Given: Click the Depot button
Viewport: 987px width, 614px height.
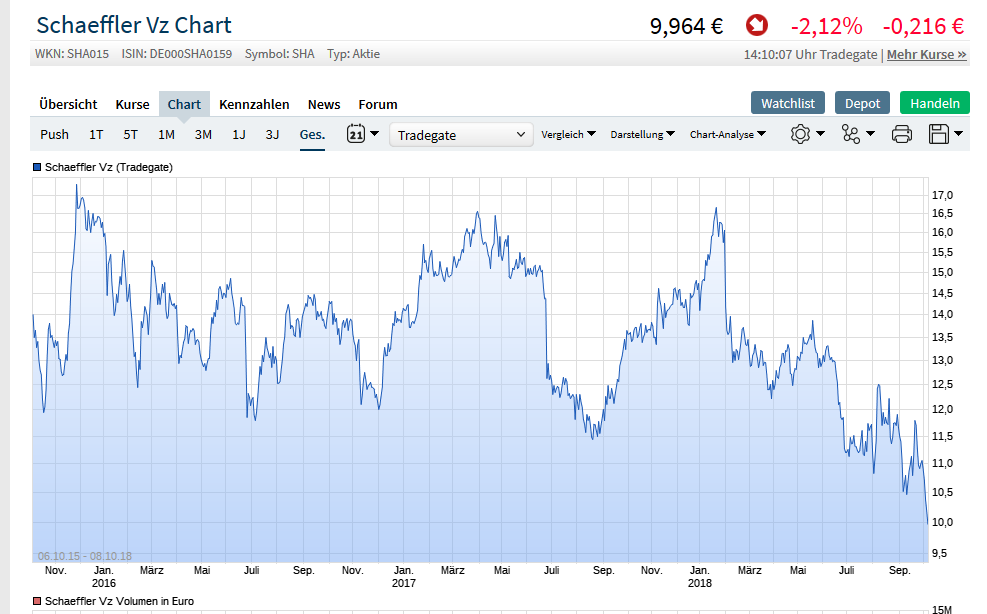Looking at the screenshot, I should coord(862,103).
